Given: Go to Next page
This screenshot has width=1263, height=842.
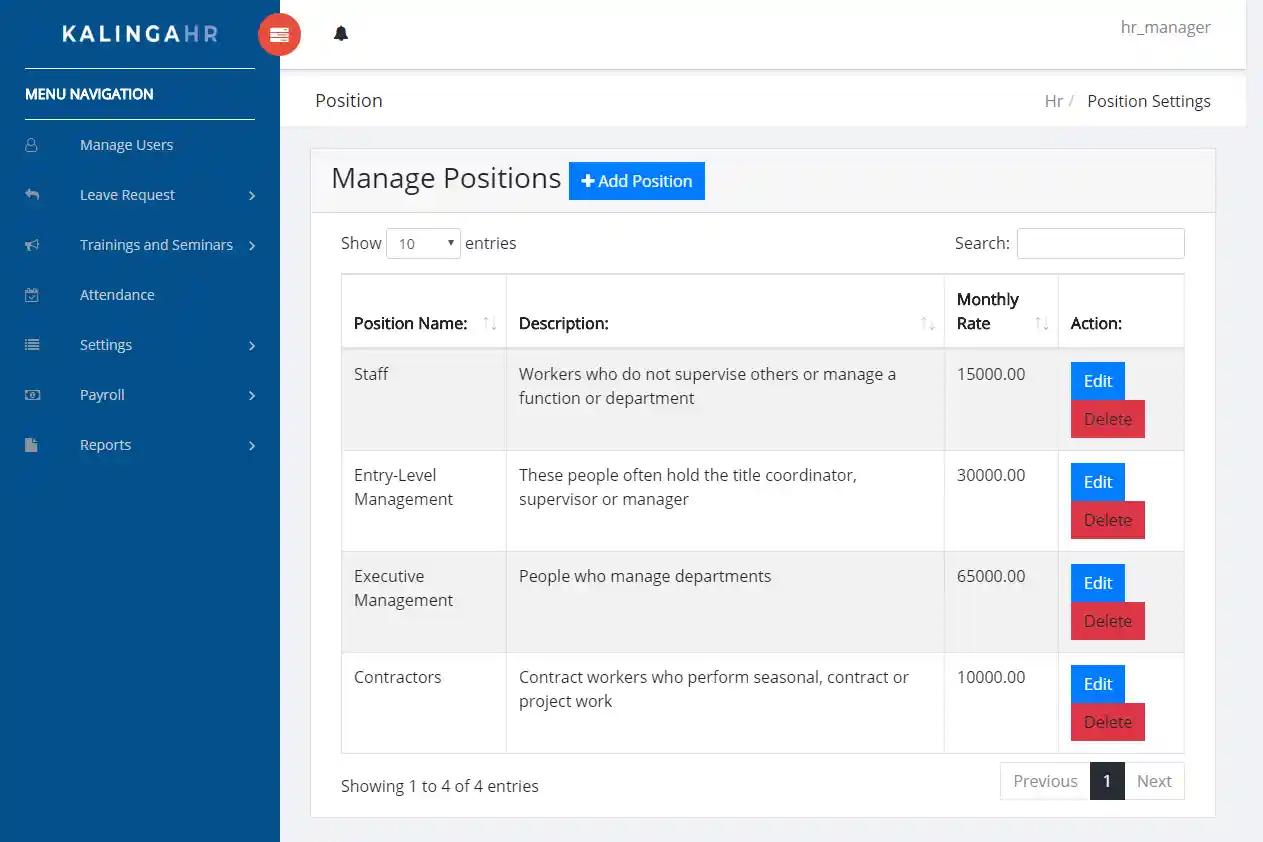Looking at the screenshot, I should (x=1154, y=781).
